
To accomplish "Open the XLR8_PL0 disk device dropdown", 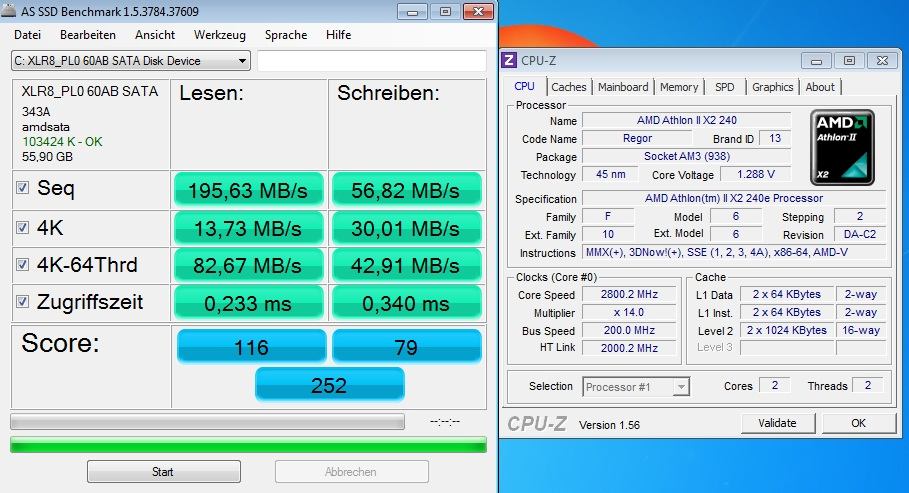I will [x=130, y=61].
